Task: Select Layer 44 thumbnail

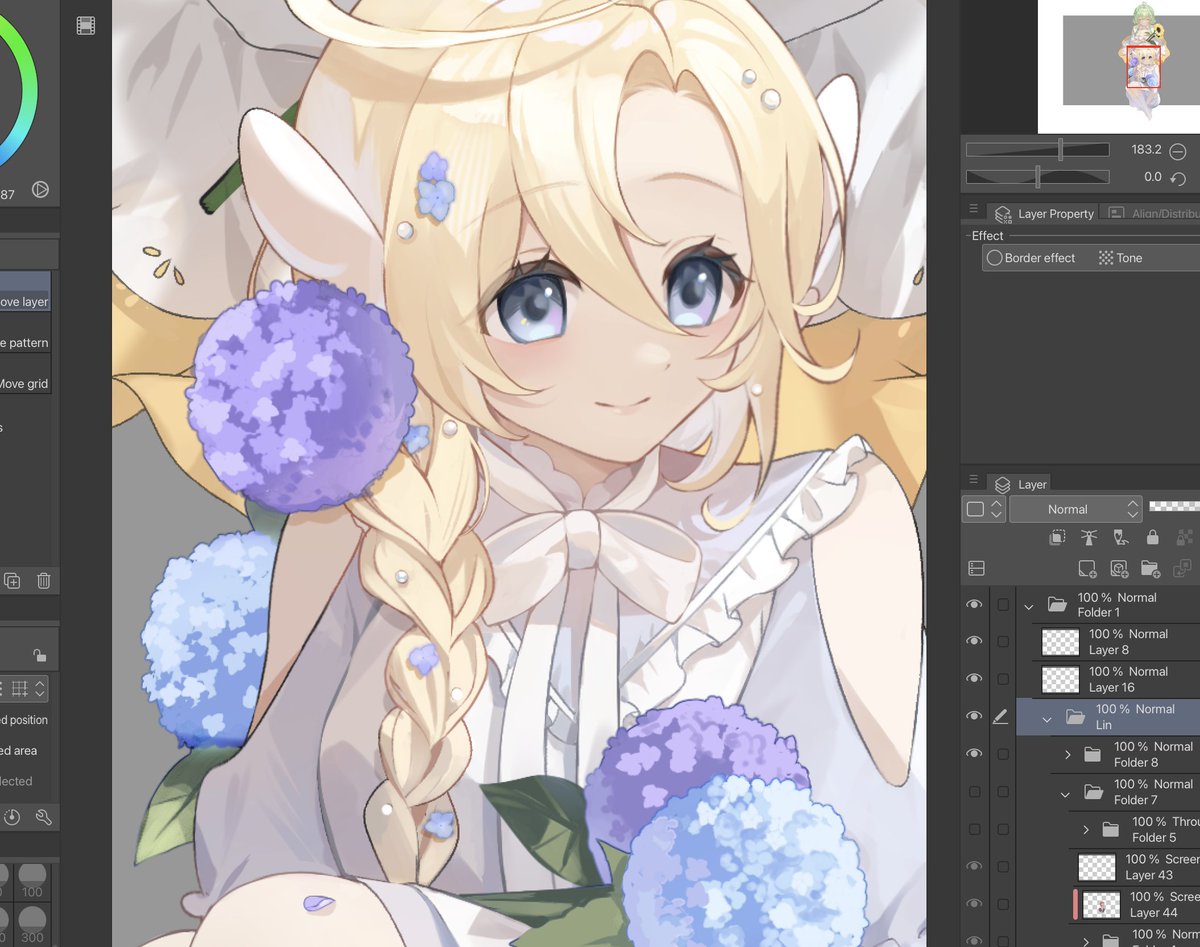Action: (1101, 905)
